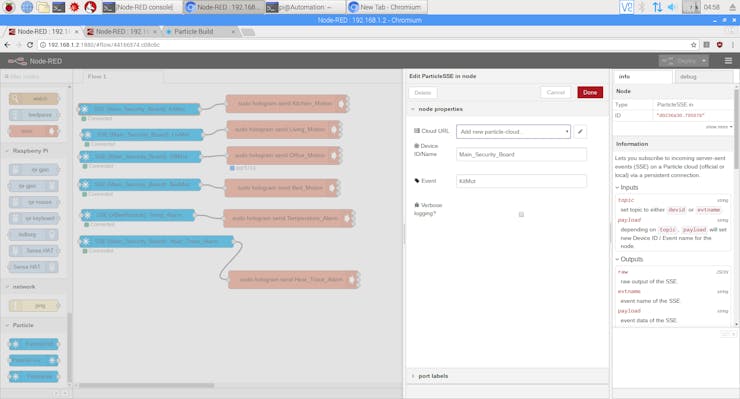Switch to the Particle Build browser tab
The image size is (740, 399).
click(x=198, y=32)
